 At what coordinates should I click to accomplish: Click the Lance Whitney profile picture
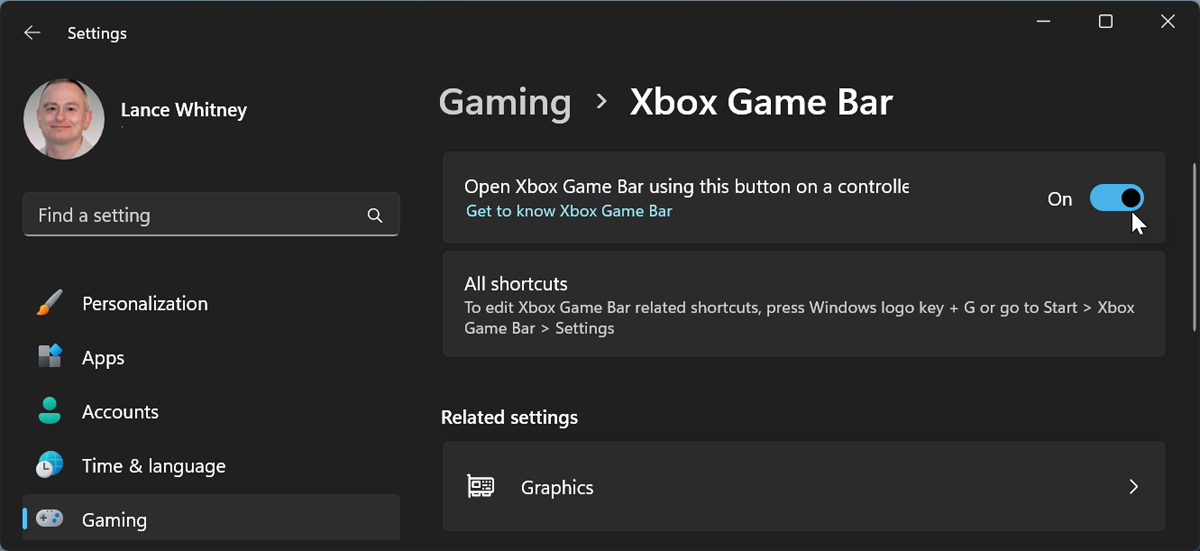click(64, 119)
